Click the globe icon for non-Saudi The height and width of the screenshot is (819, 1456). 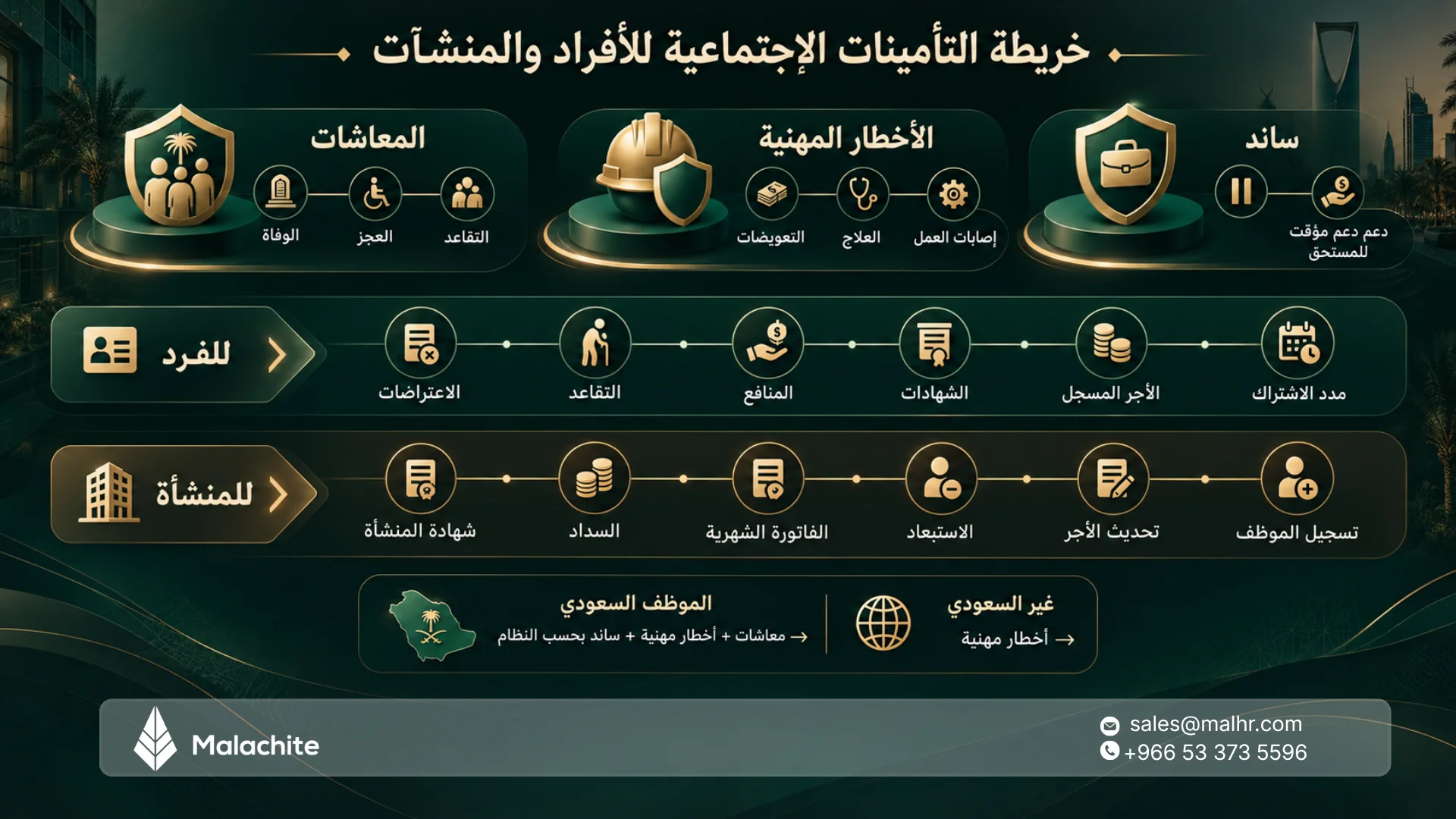883,623
